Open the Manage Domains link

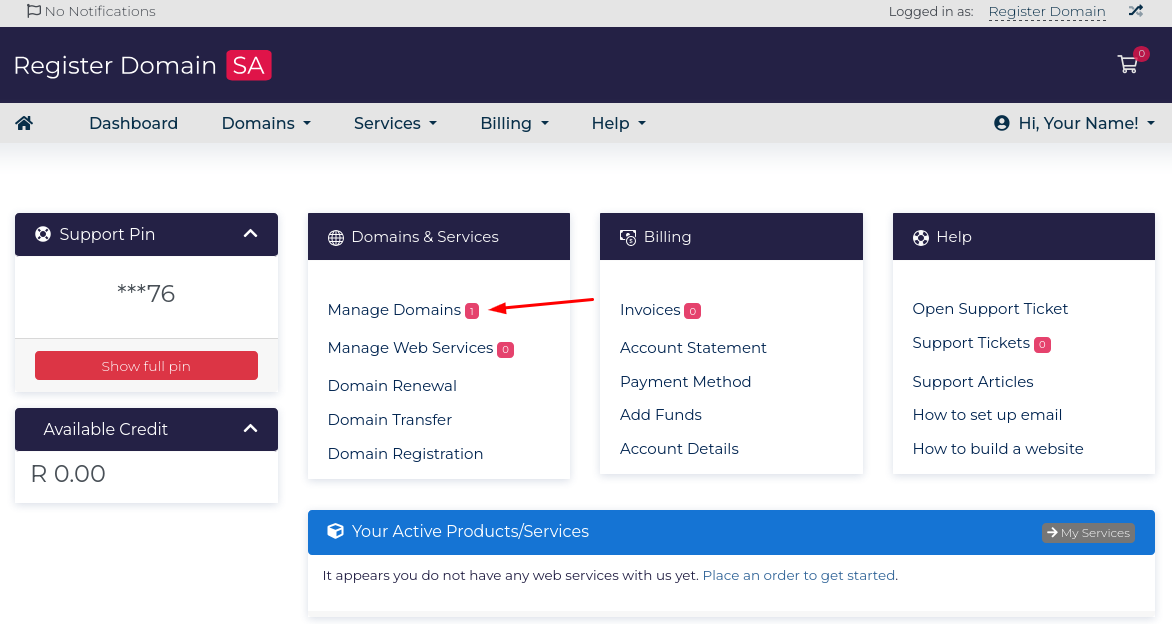394,310
